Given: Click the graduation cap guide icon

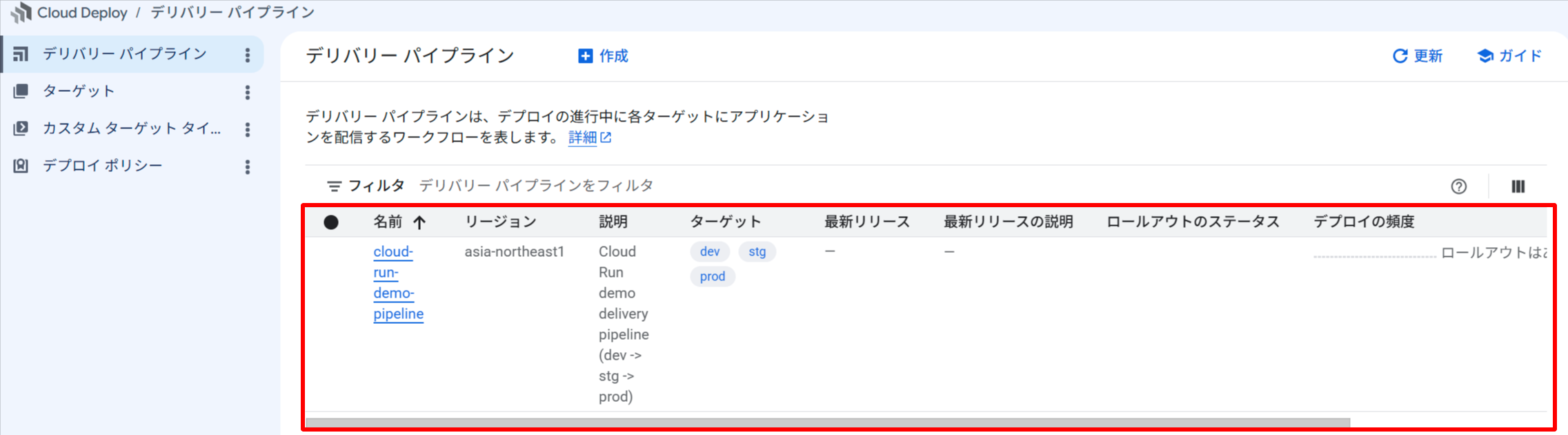Looking at the screenshot, I should 1485,56.
